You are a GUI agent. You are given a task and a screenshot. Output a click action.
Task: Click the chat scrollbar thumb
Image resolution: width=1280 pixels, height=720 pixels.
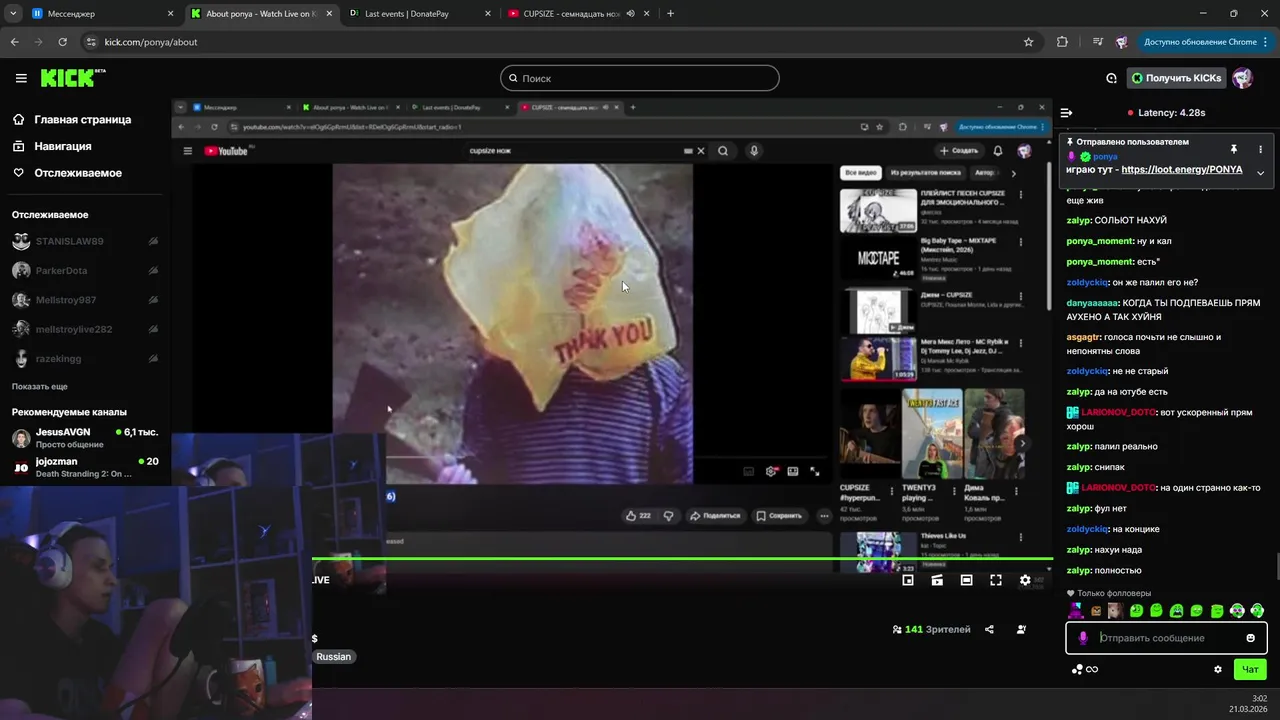point(1276,566)
